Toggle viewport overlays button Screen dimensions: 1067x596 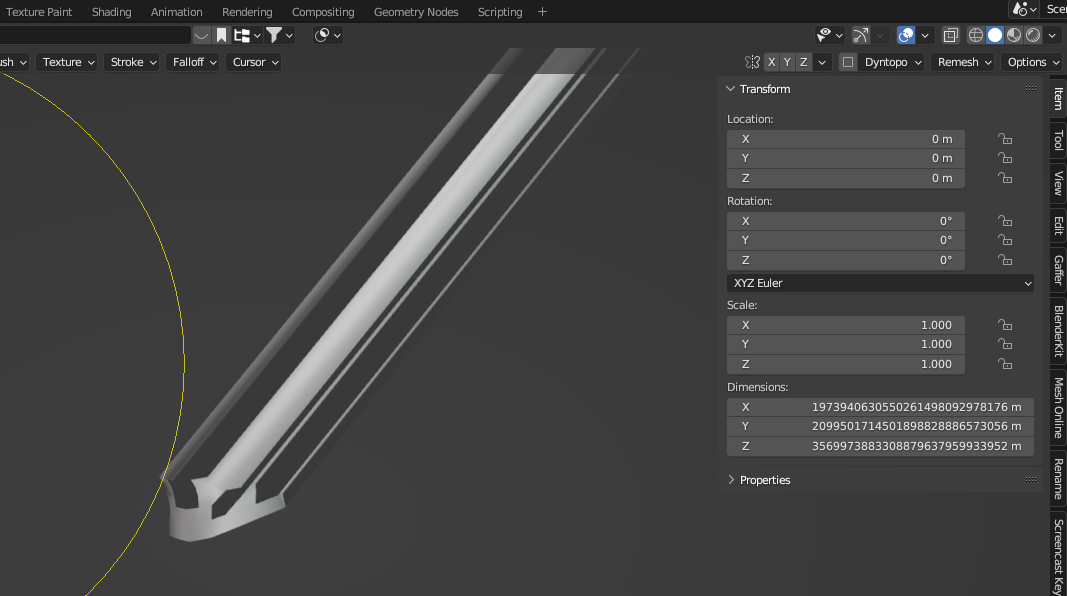906,35
